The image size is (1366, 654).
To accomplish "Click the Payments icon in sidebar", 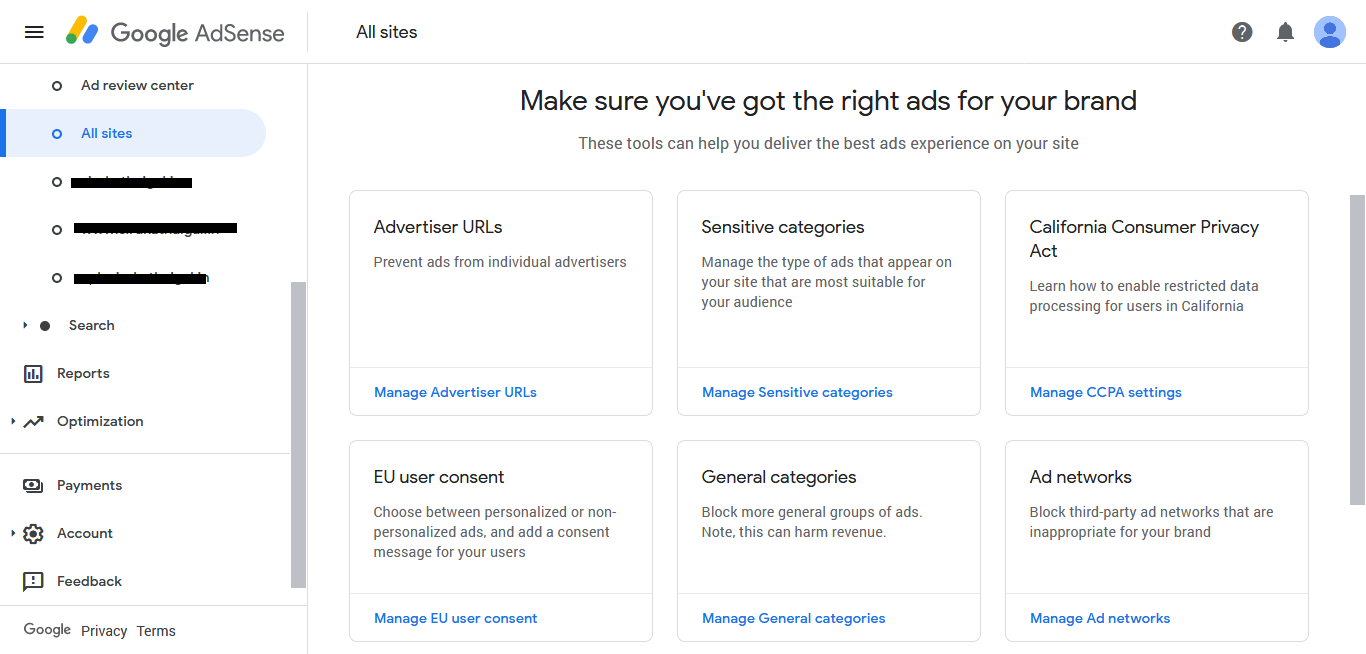I will tap(33, 486).
